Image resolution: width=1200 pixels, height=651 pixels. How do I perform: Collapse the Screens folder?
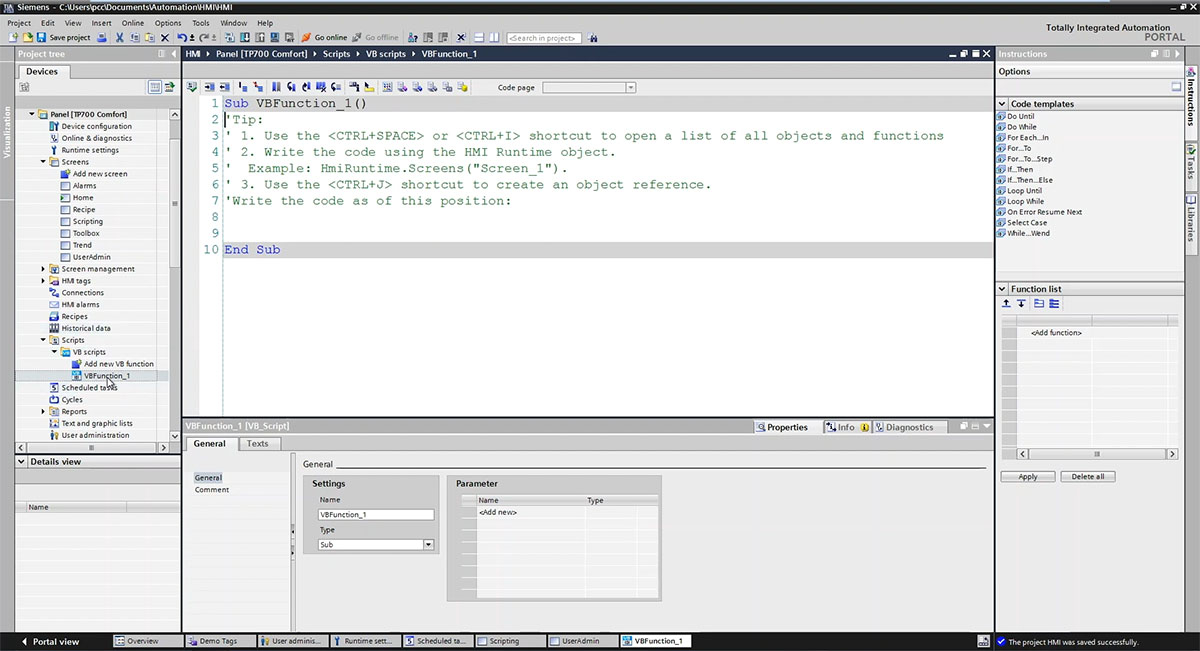[x=43, y=162]
